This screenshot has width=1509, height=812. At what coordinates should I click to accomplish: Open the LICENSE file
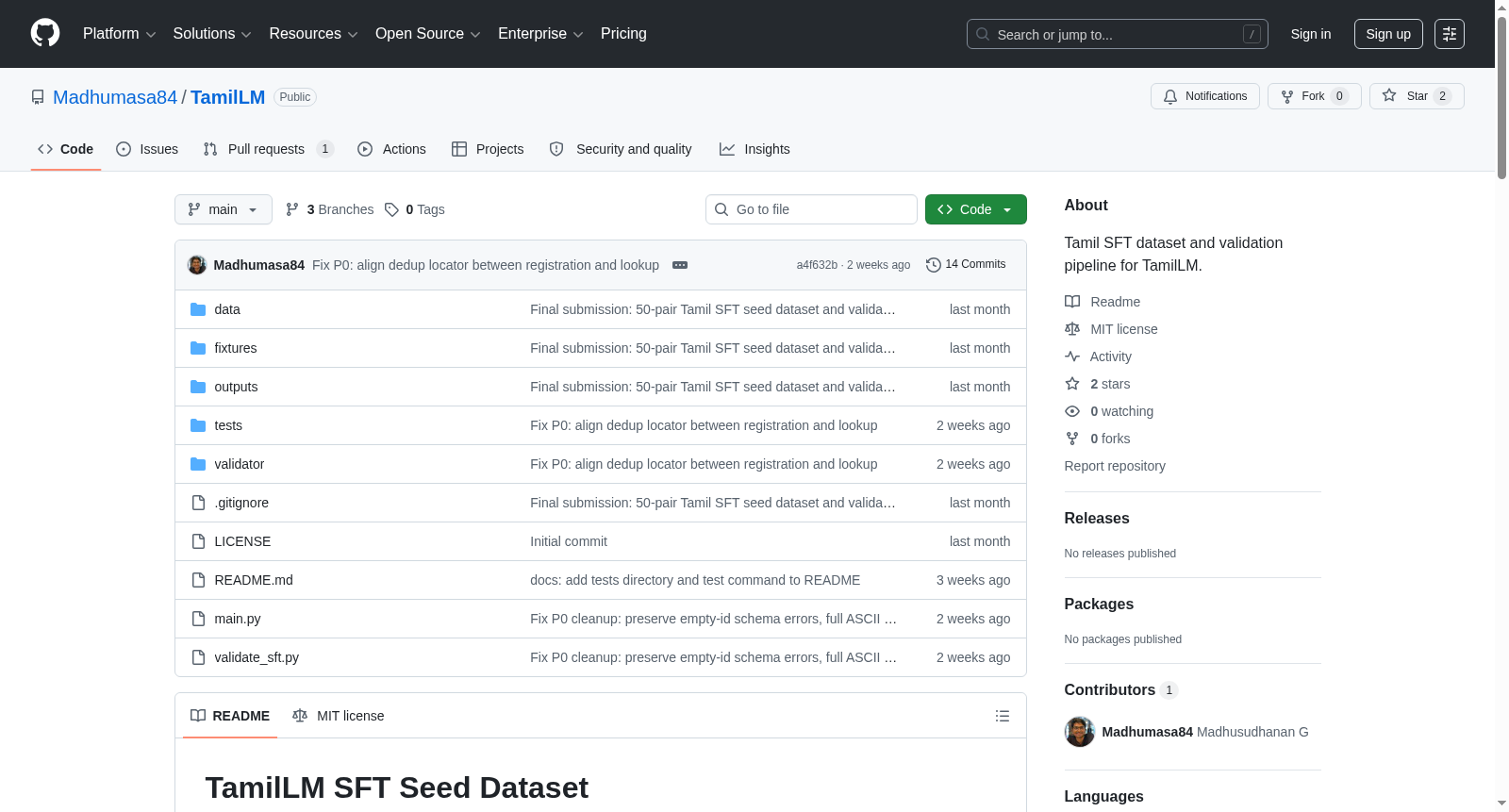[x=242, y=541]
